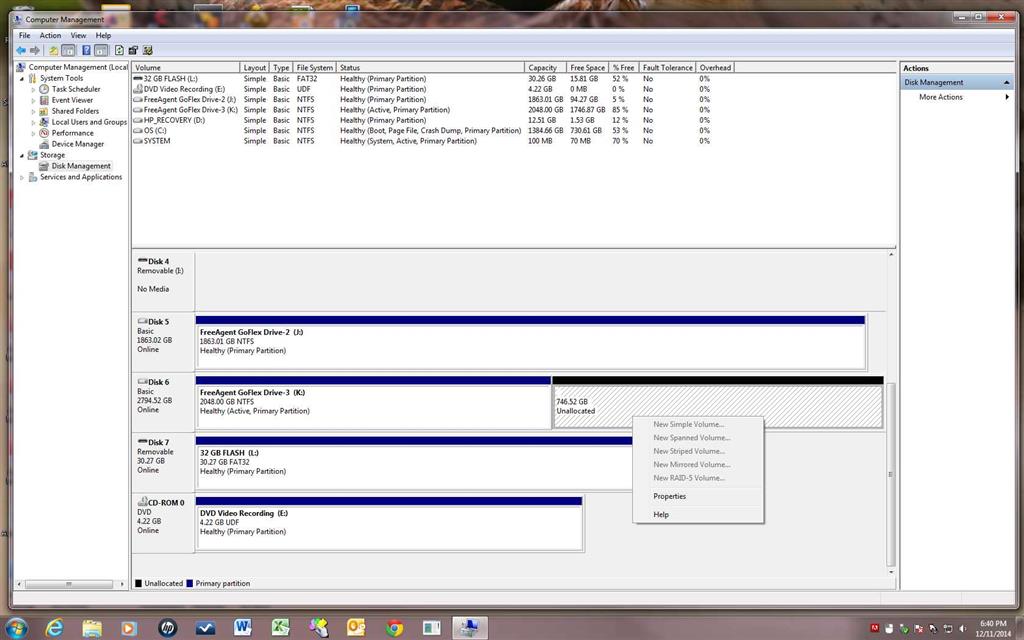Toggle Show/Hide Console Tree toolbar button
Viewport: 1024px width, 640px height.
[68, 50]
